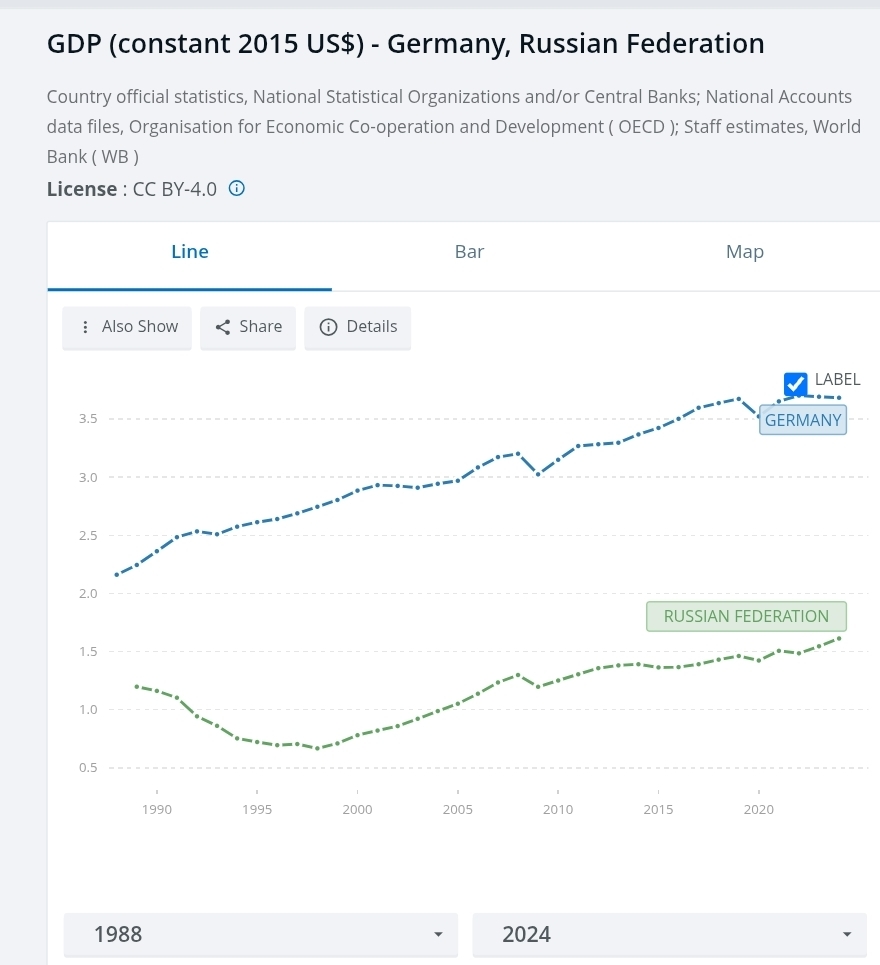The image size is (880, 965).
Task: Open the 1988 start year dropdown
Action: coord(260,934)
